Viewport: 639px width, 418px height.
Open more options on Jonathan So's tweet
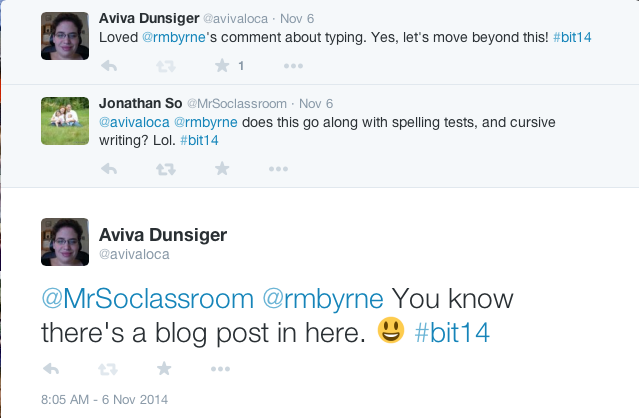click(x=278, y=169)
